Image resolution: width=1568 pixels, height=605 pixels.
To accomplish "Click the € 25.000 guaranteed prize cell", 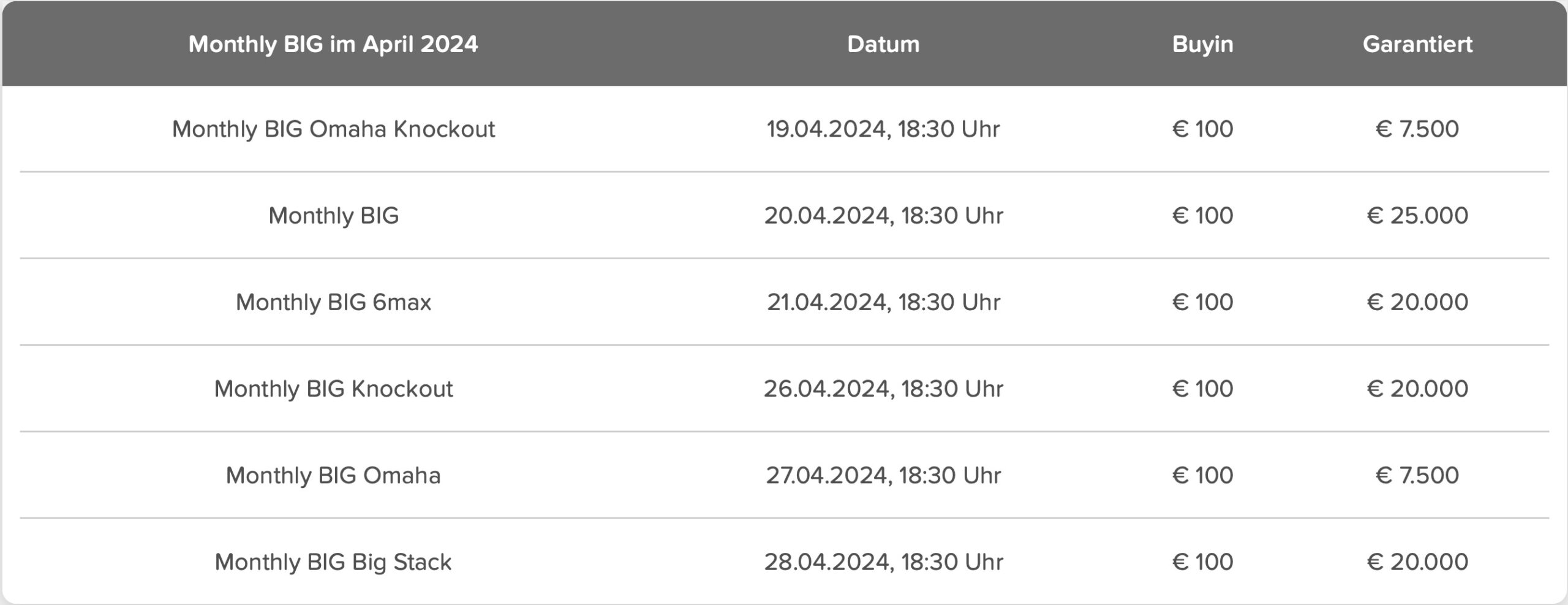I will click(1417, 216).
